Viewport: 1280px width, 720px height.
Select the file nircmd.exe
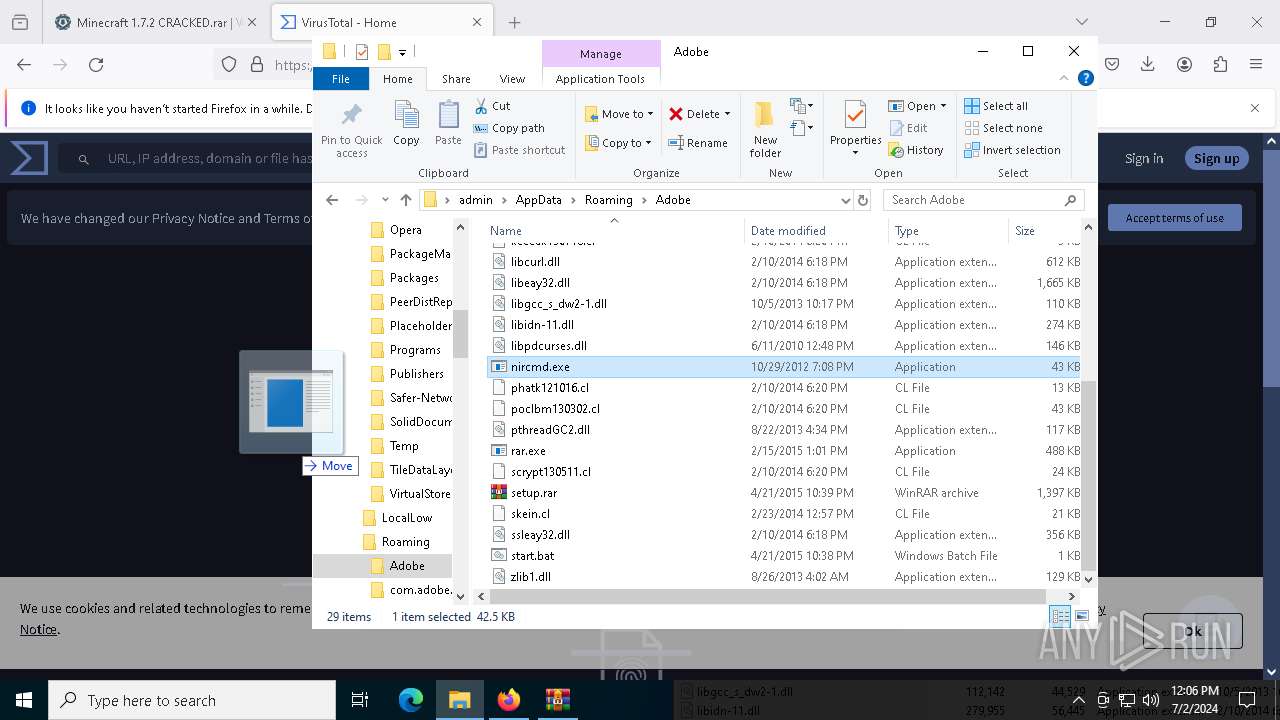click(785, 367)
